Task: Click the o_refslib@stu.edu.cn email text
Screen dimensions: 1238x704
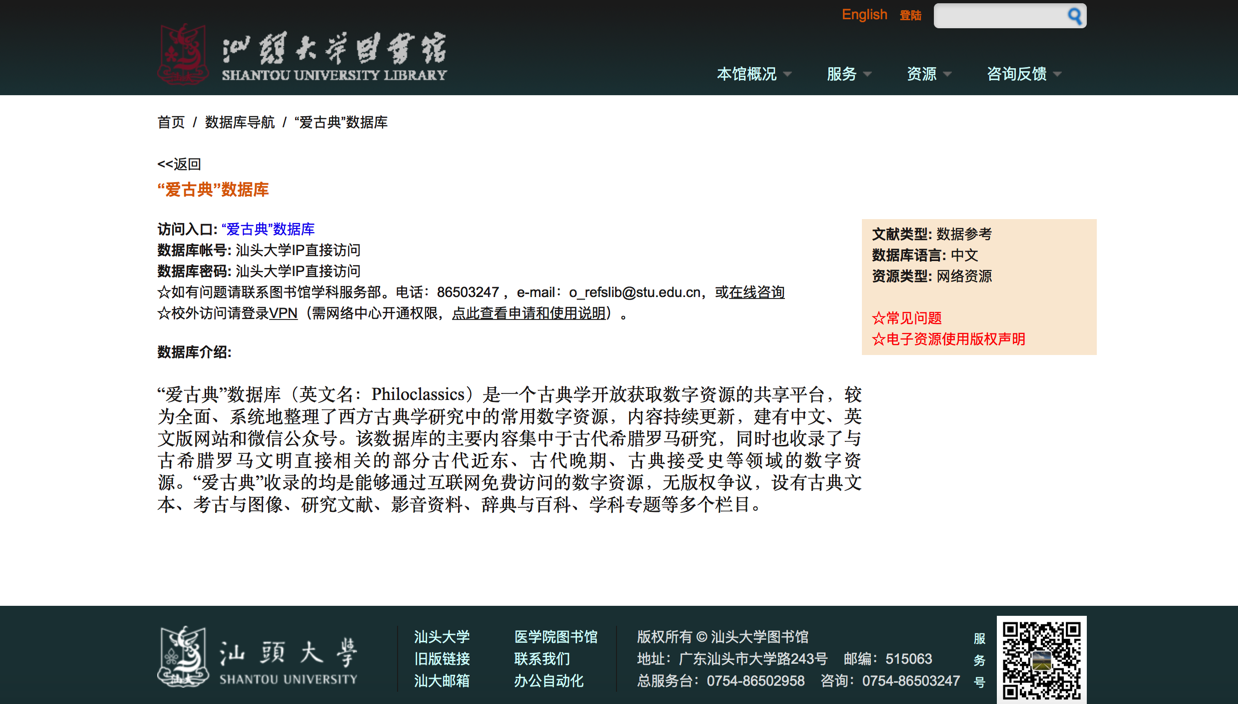Action: coord(635,292)
